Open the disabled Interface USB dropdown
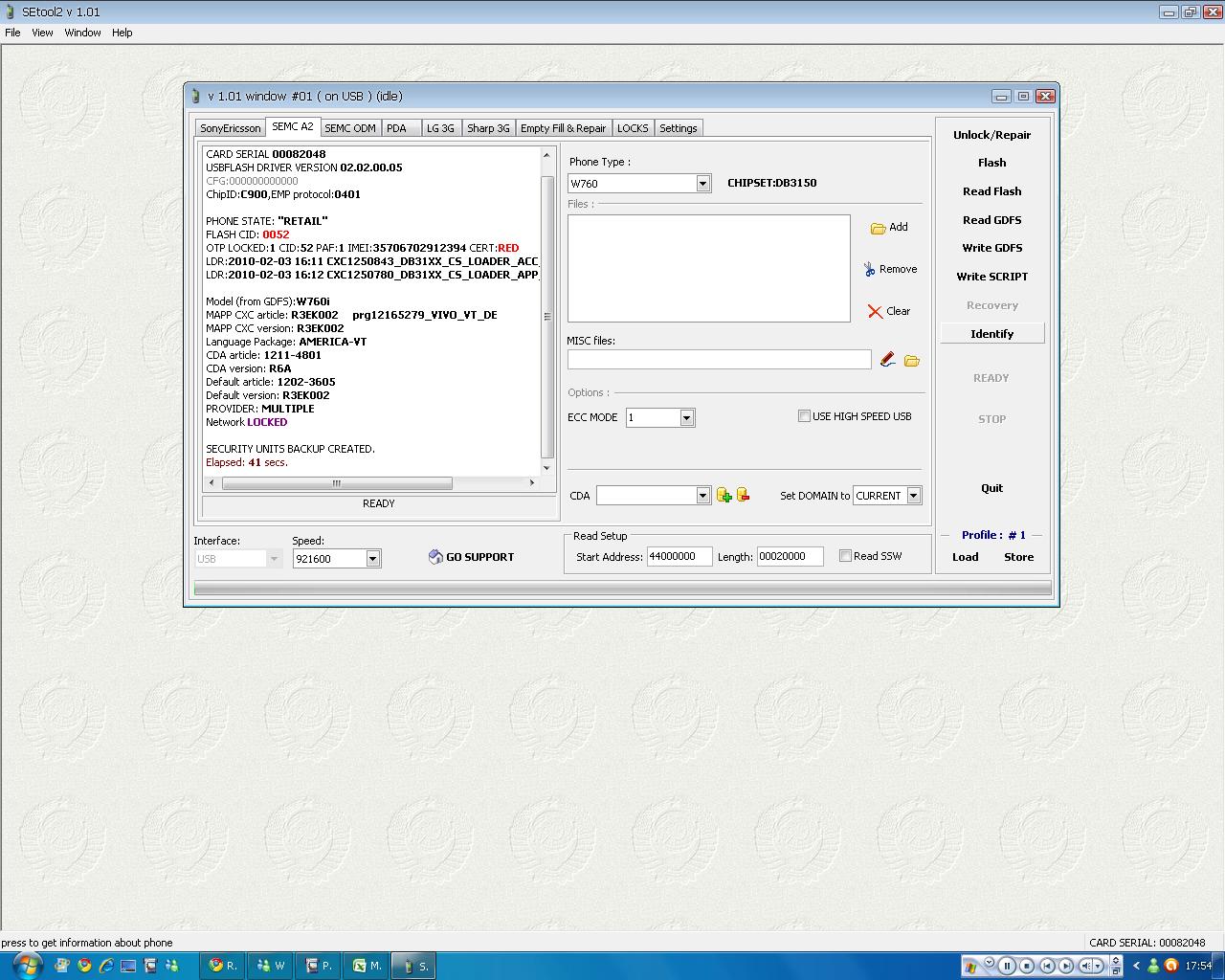The image size is (1225, 980). [x=274, y=558]
